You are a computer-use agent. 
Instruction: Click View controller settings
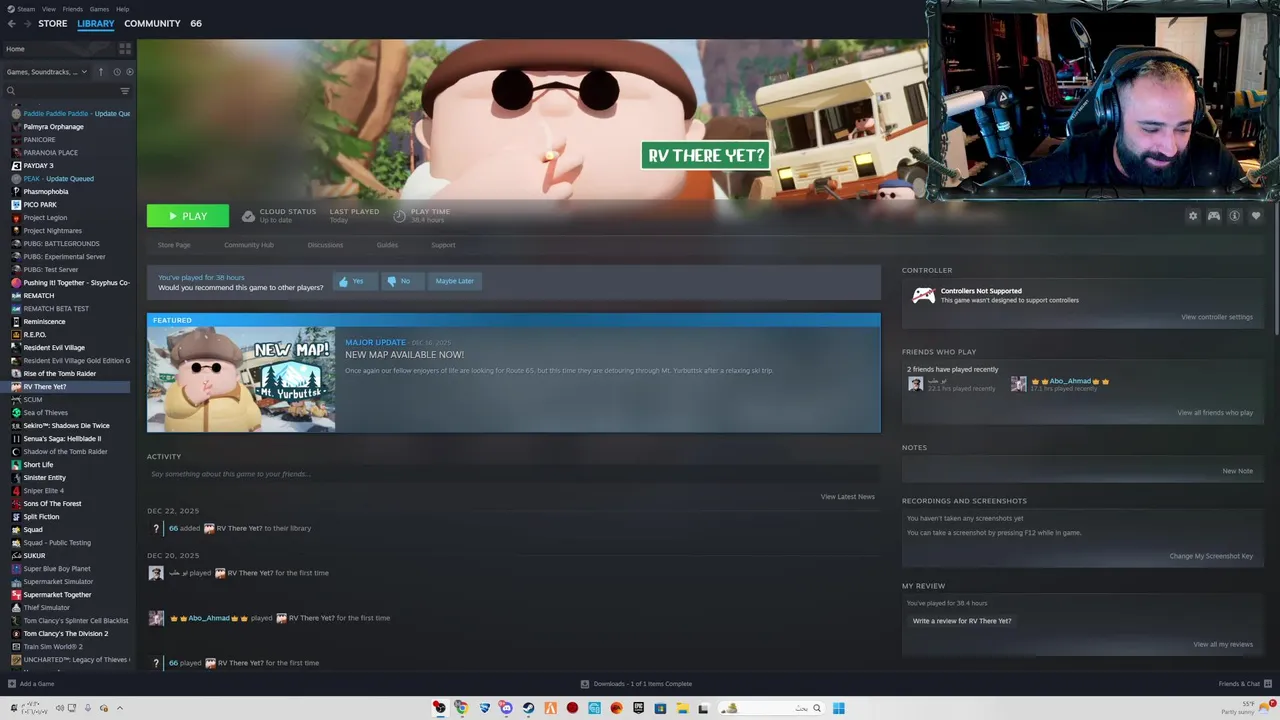[x=1216, y=317]
